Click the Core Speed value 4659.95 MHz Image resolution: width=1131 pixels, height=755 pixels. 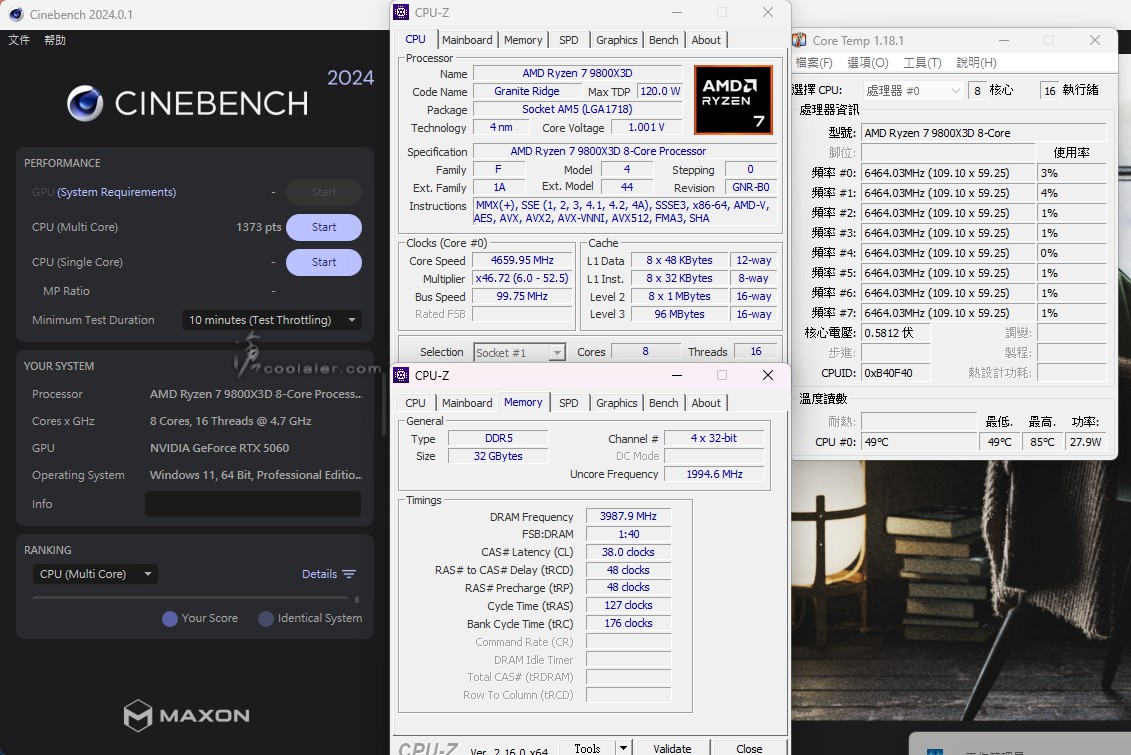coord(522,260)
